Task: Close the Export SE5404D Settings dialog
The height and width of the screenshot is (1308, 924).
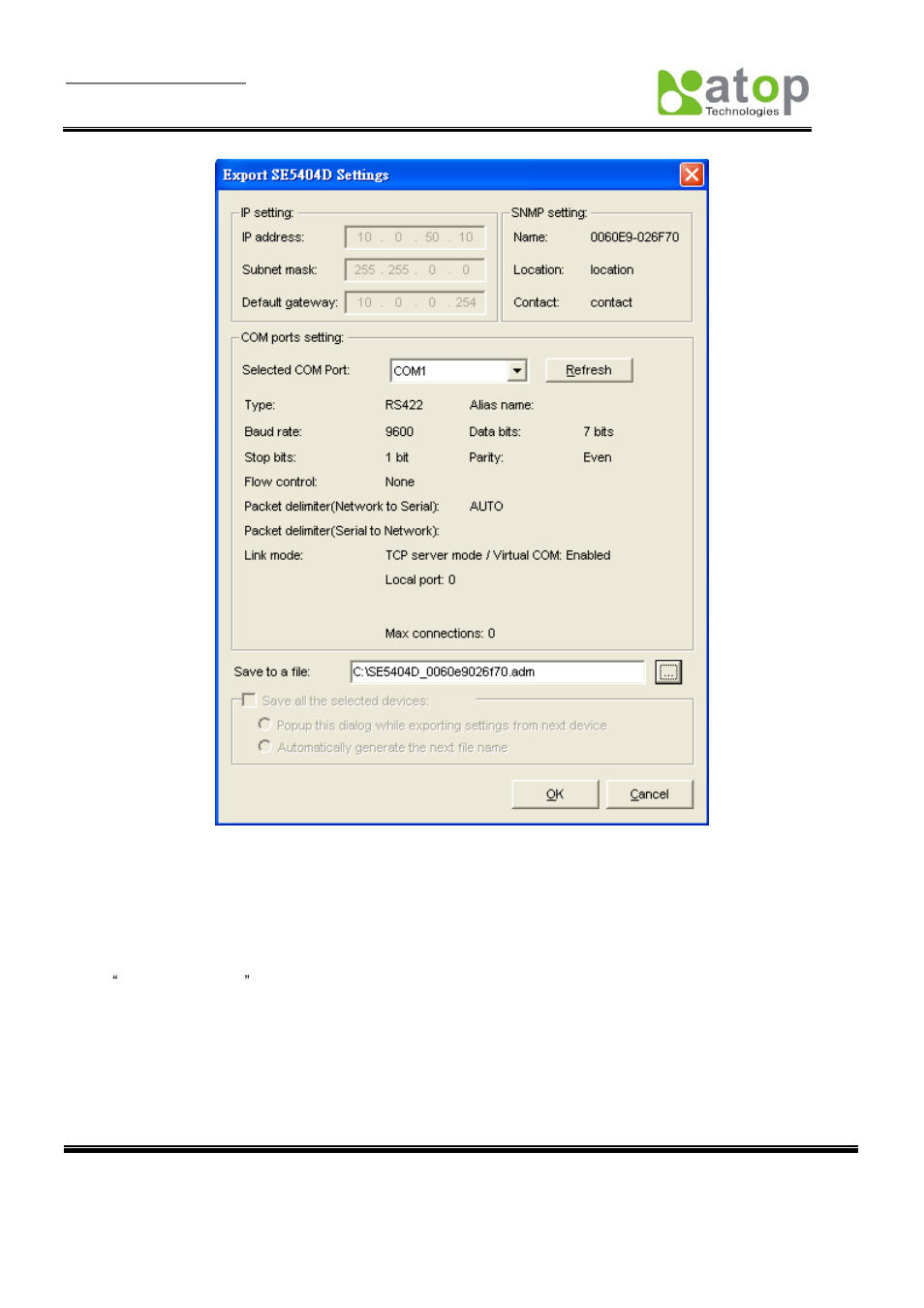Action: coord(691,174)
